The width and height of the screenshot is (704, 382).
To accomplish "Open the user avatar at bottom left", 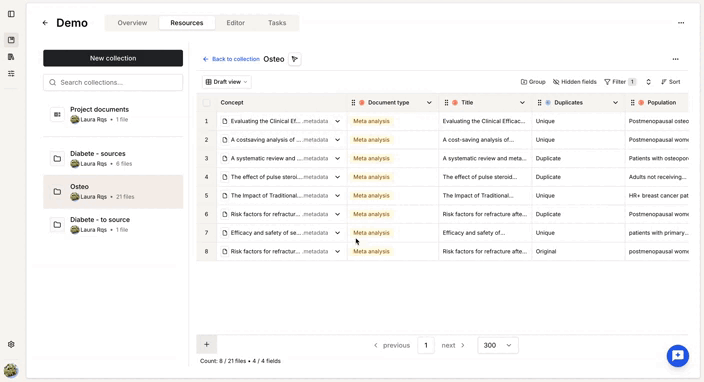I will click(x=11, y=370).
